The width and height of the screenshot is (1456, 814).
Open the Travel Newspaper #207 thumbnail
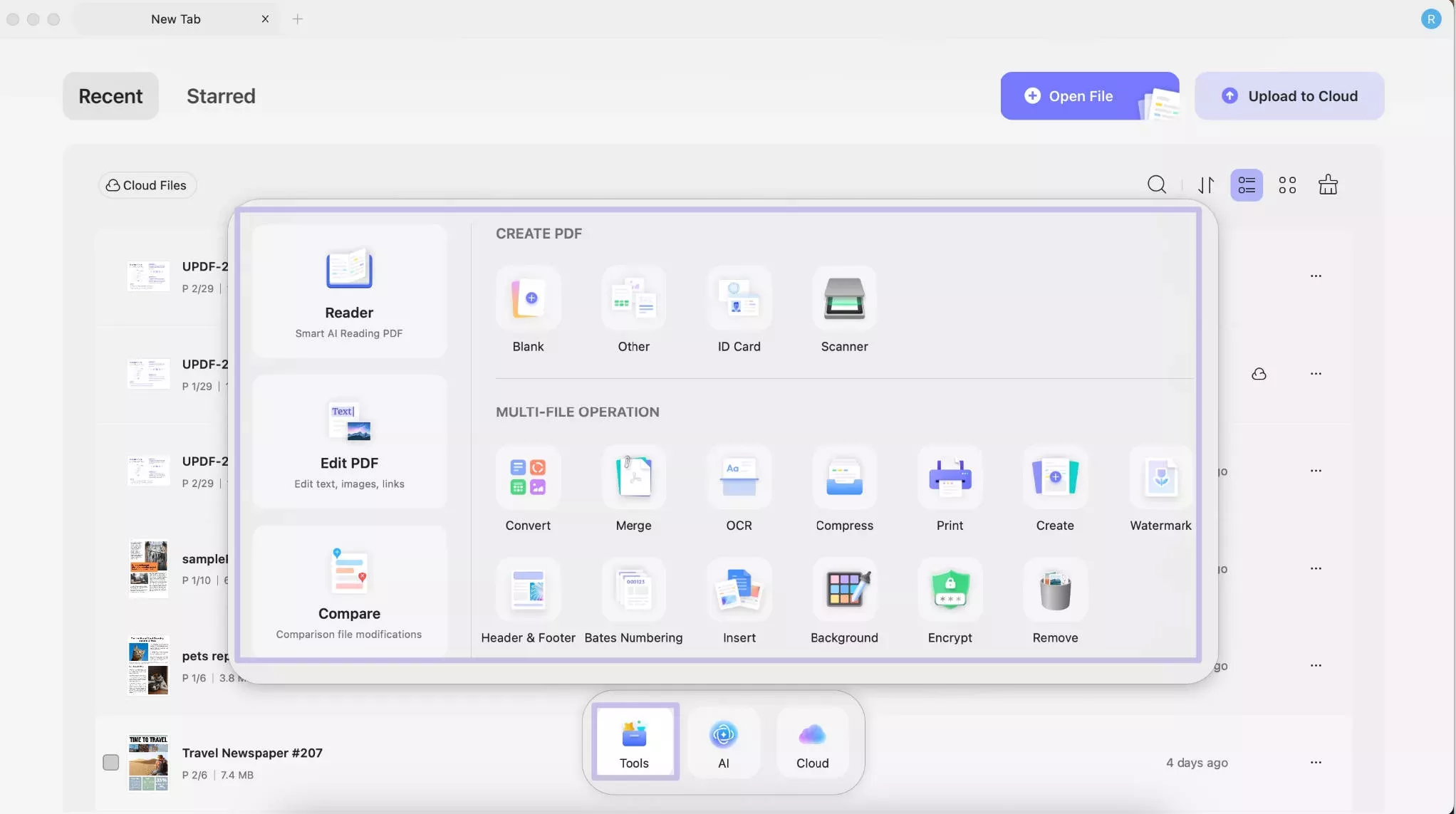[148, 763]
